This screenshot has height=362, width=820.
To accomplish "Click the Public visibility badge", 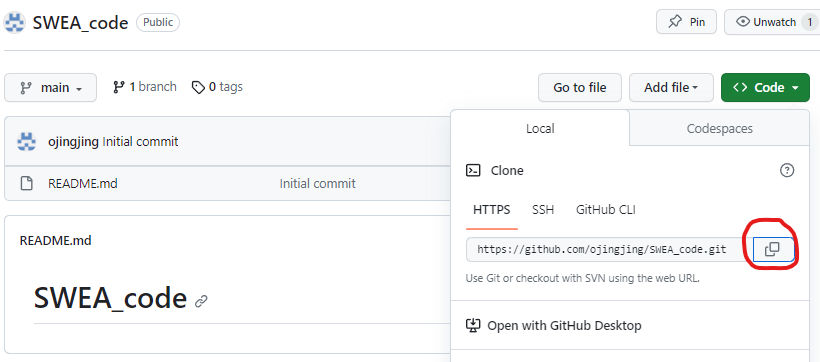I will click(158, 22).
